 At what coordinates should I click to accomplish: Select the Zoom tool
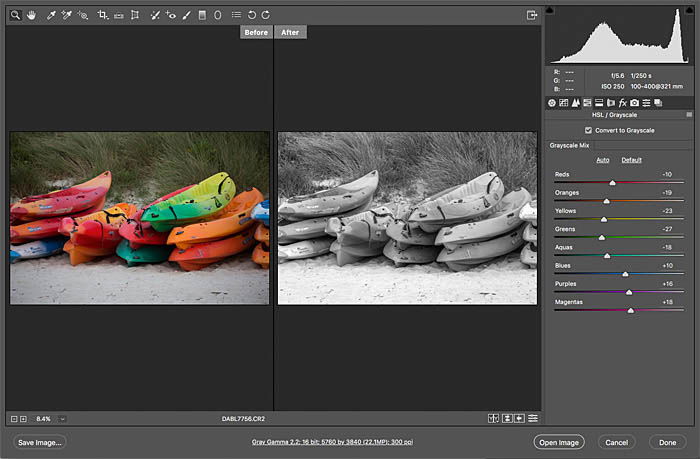pyautogui.click(x=15, y=15)
